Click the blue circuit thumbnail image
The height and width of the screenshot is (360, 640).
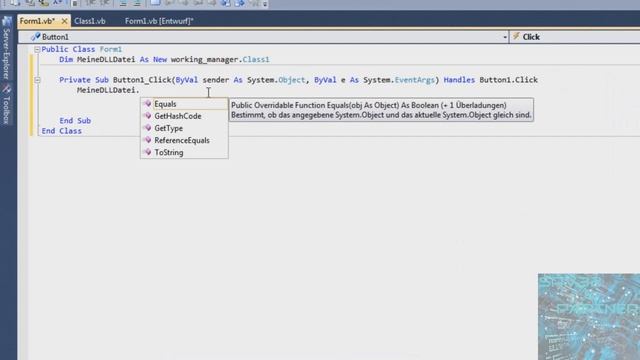589,317
